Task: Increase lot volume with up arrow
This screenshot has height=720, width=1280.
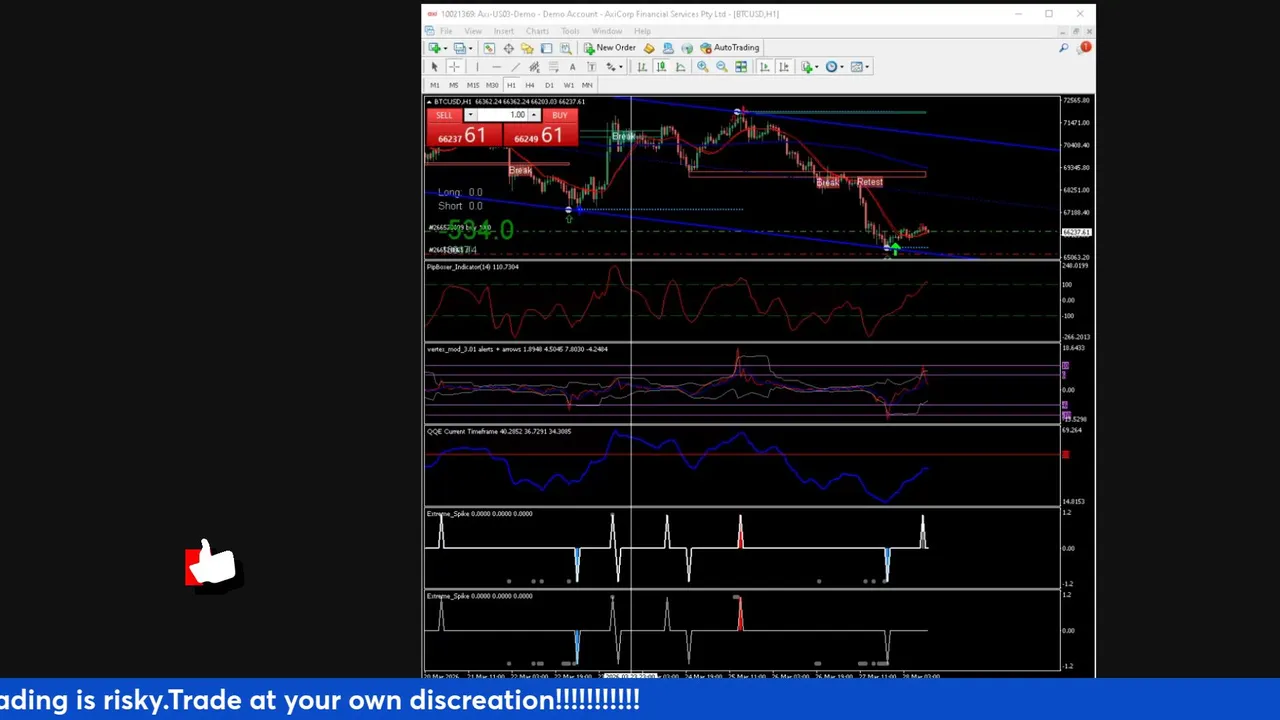Action: 534,115
